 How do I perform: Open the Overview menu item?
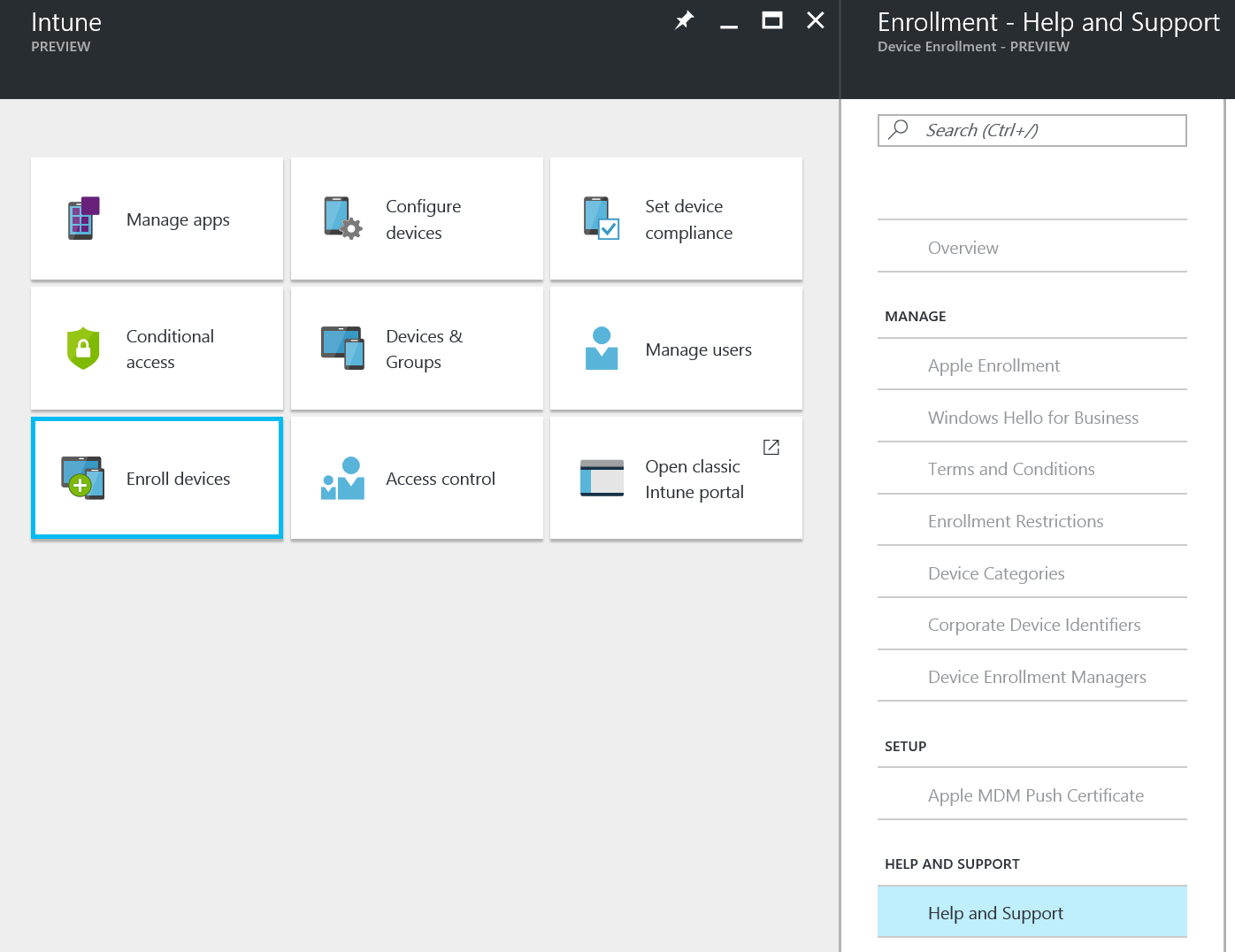pyautogui.click(x=963, y=248)
